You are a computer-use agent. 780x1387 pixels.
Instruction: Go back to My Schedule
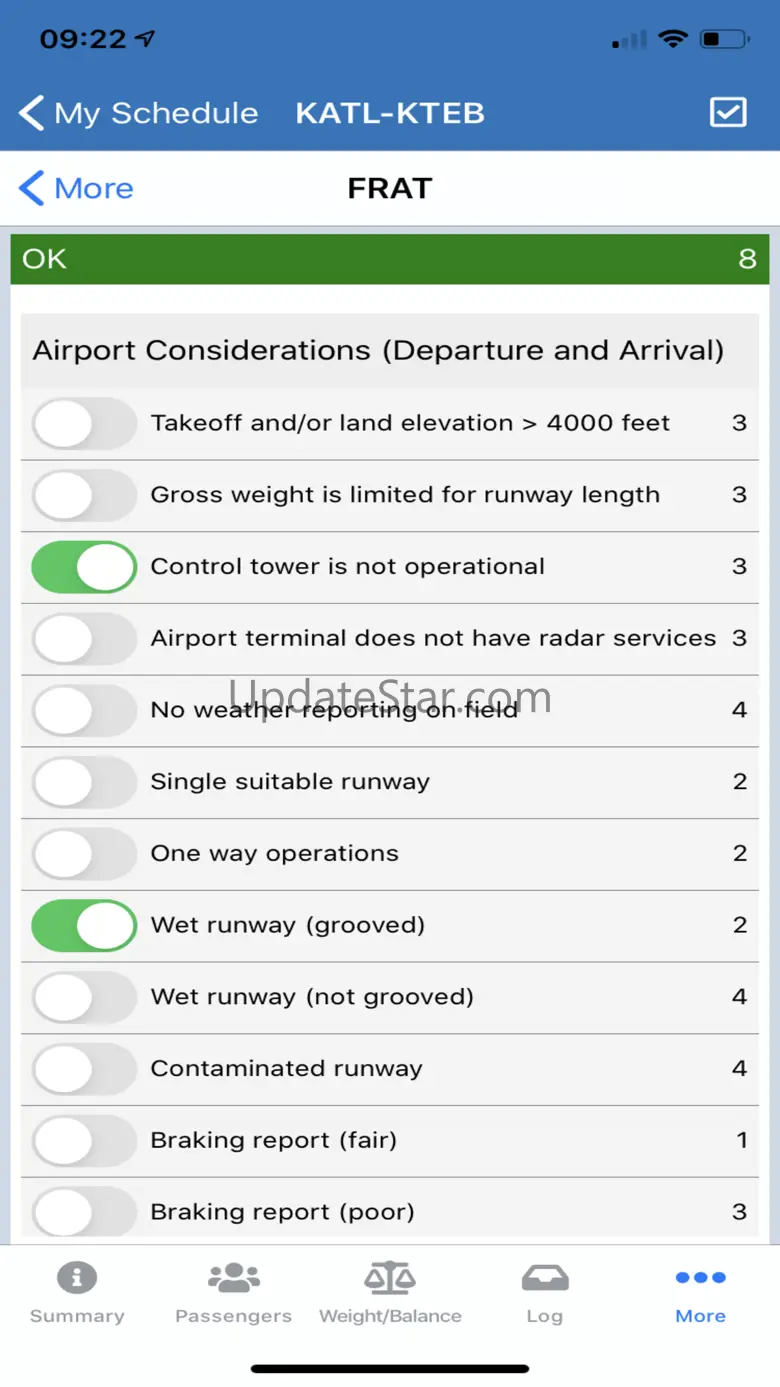[x=155, y=113]
